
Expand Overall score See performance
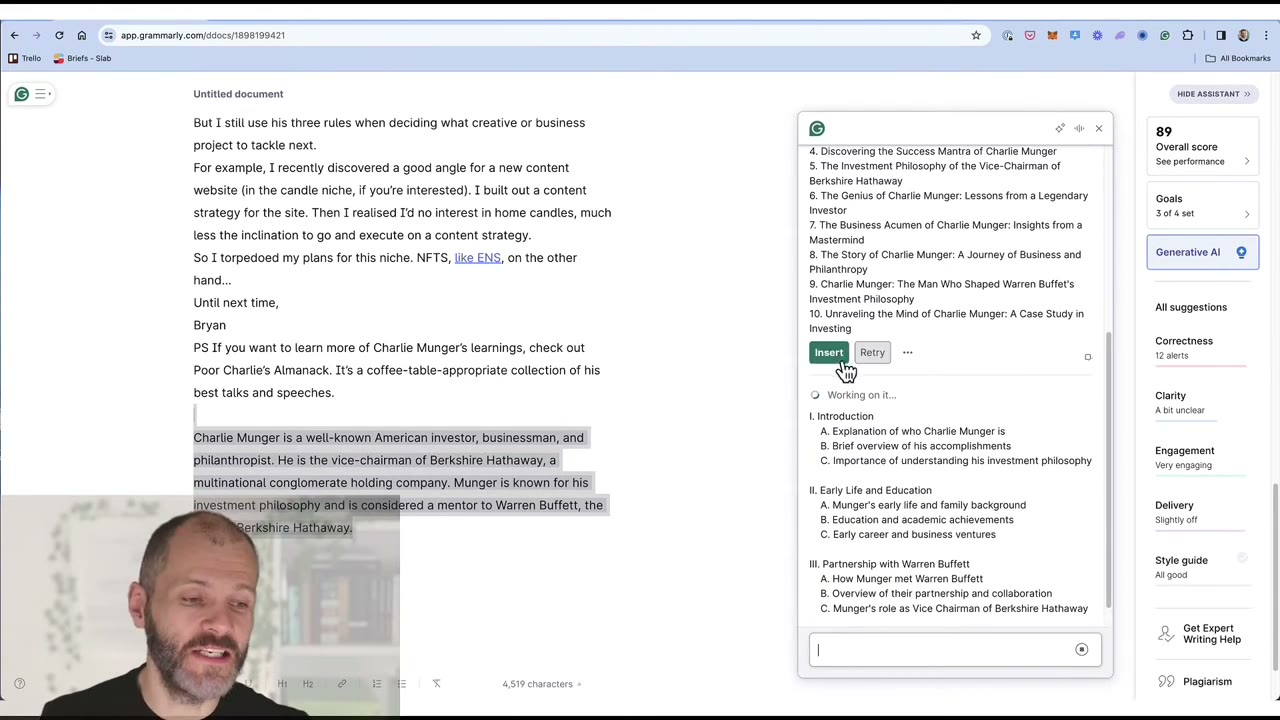click(x=1203, y=146)
